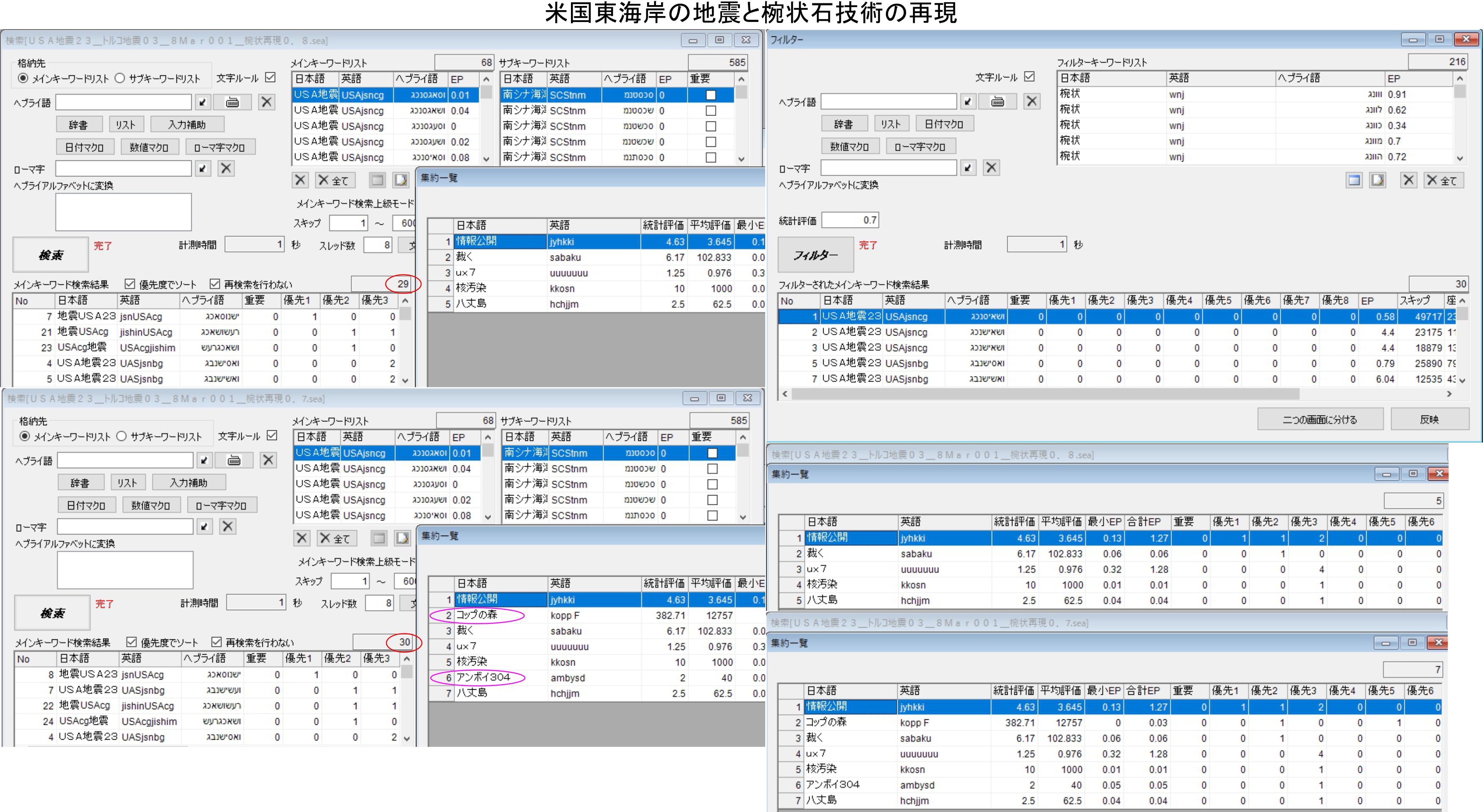Select 地震USAcg jishinUSAcg row in 0.8.sea results
The image size is (1483, 812).
click(206, 332)
